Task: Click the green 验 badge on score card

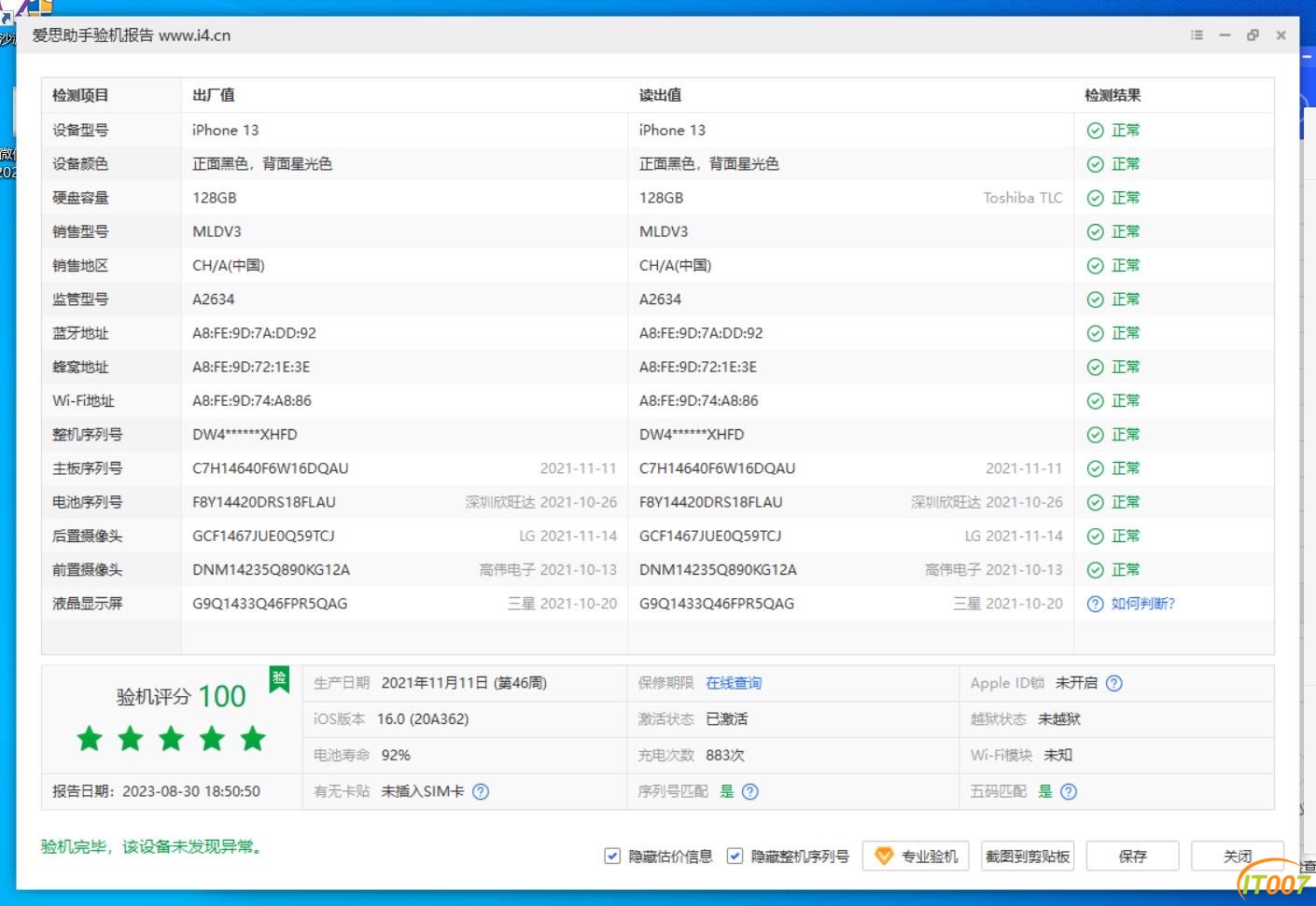Action: [279, 679]
